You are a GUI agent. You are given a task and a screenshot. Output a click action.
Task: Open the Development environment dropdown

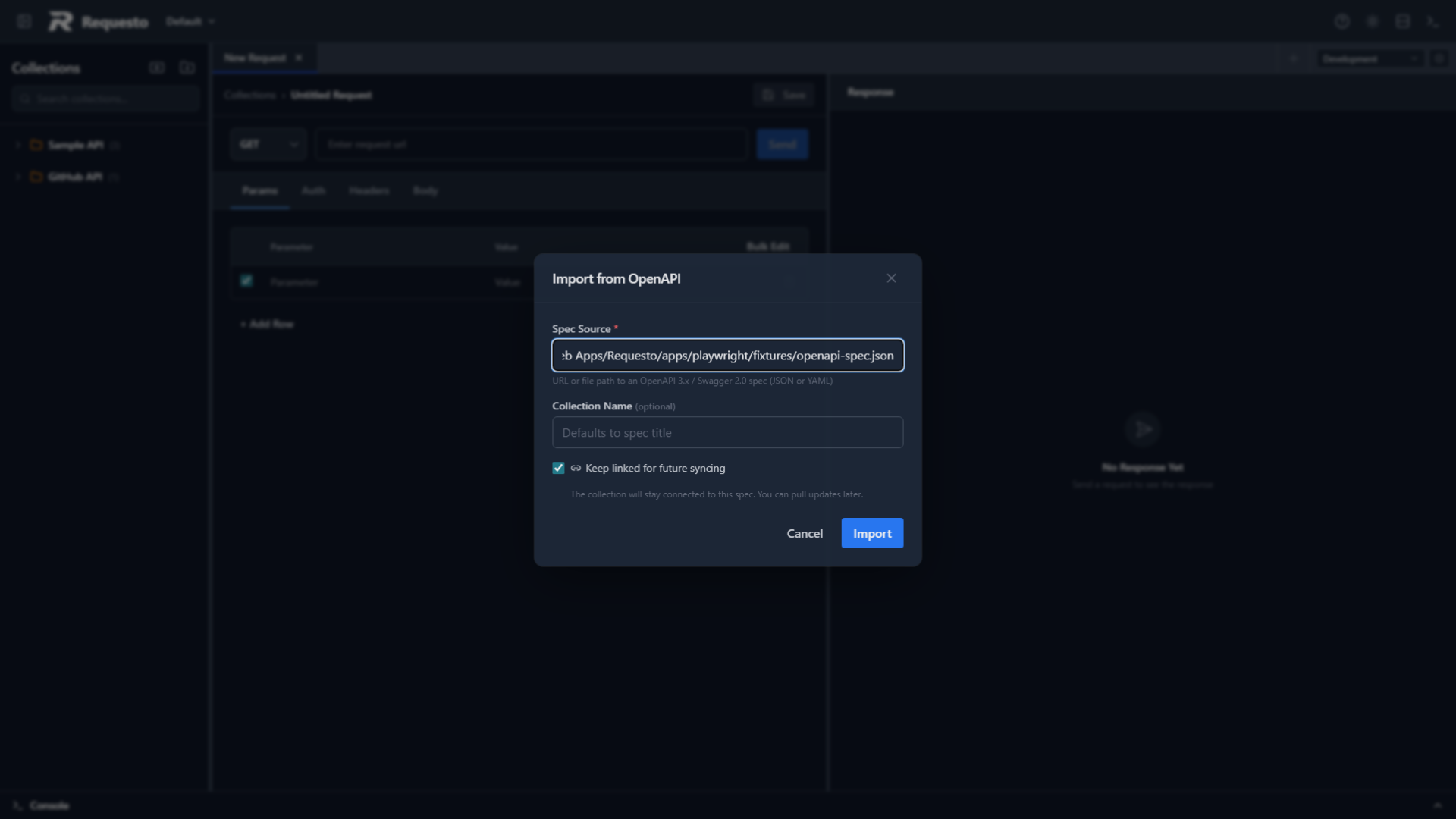click(1369, 58)
